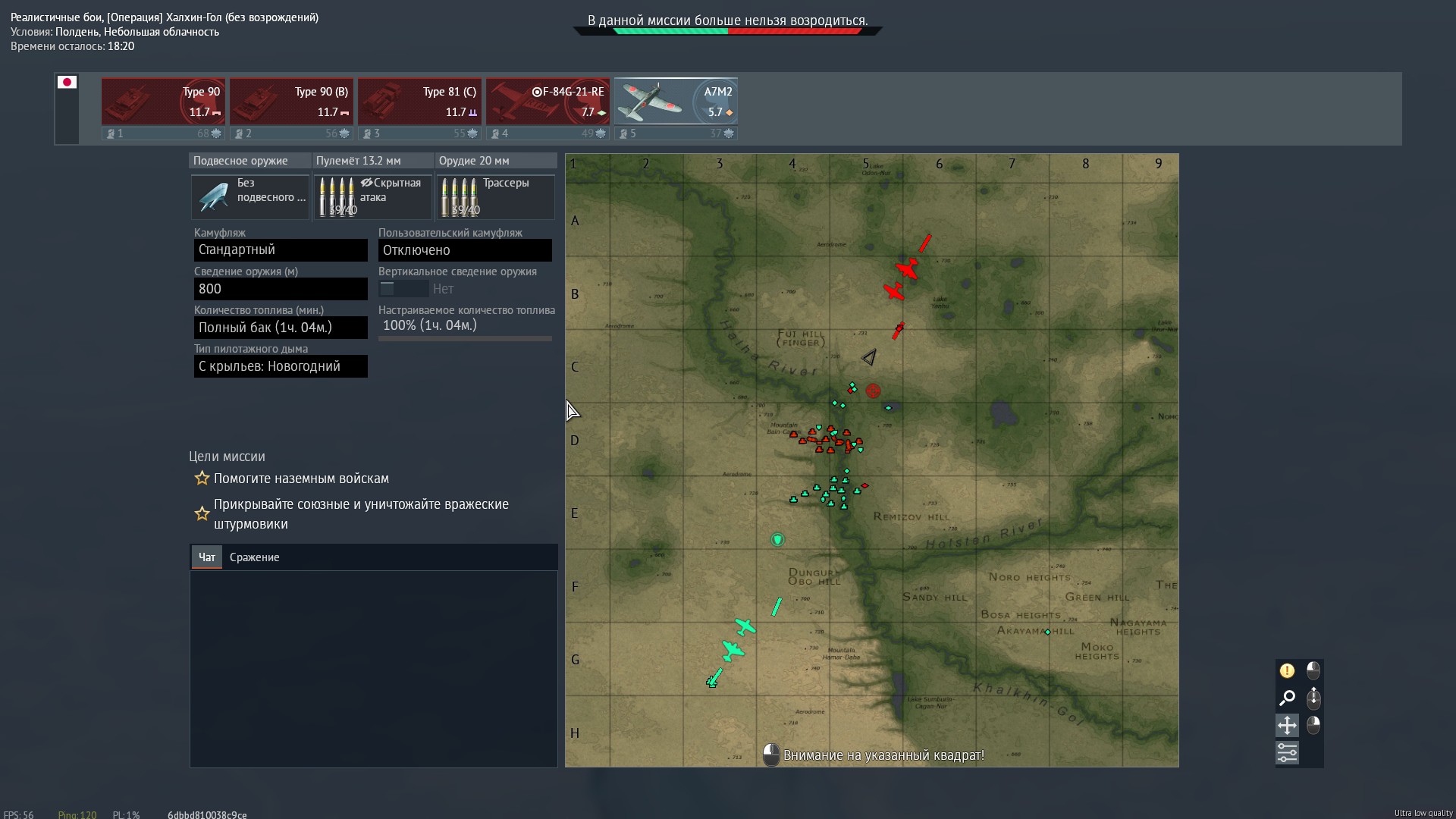Viewport: 1456px width, 819px height.
Task: Click 'Noro Heights' label on the map
Action: (x=1029, y=577)
